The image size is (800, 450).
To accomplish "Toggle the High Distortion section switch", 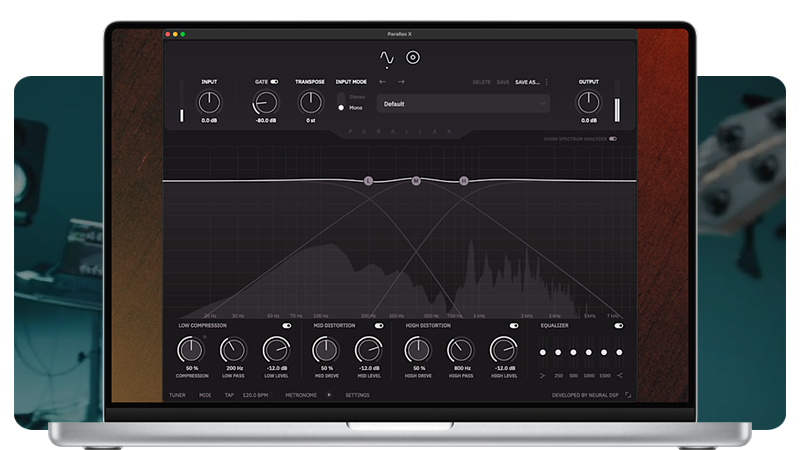I will point(514,326).
